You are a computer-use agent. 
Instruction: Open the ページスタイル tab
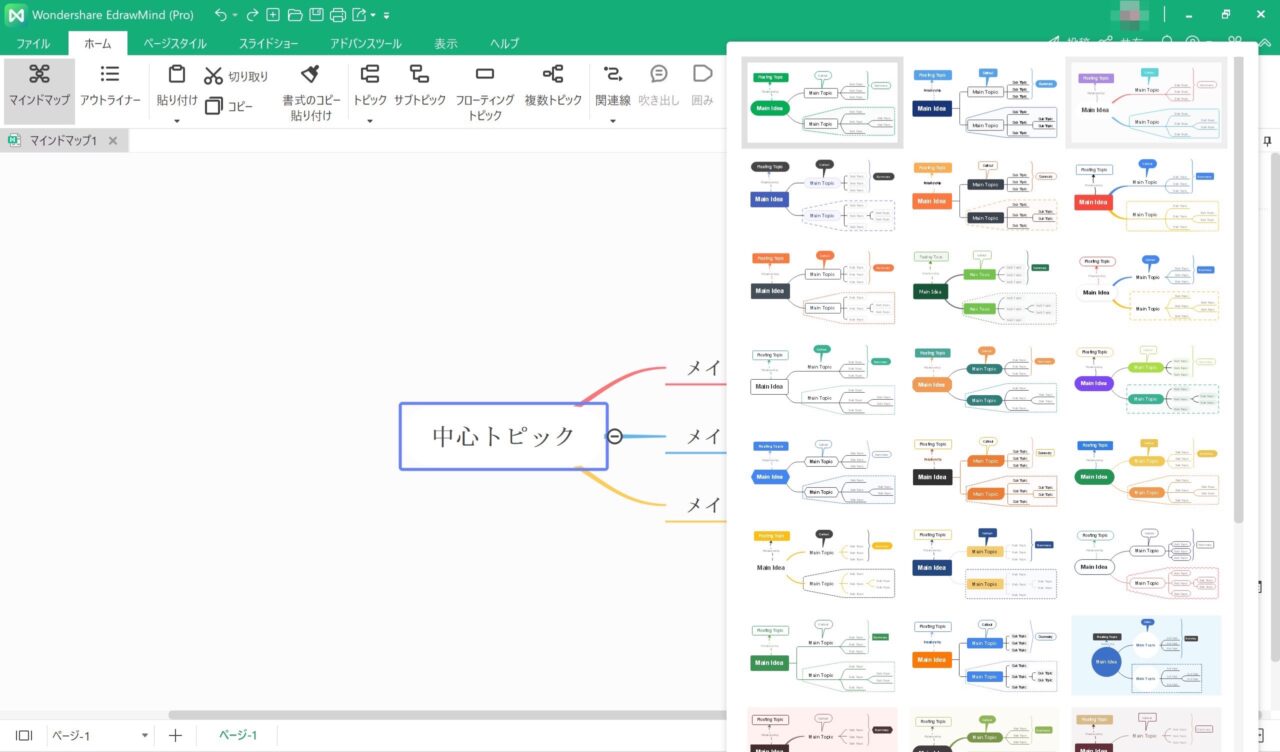(175, 44)
